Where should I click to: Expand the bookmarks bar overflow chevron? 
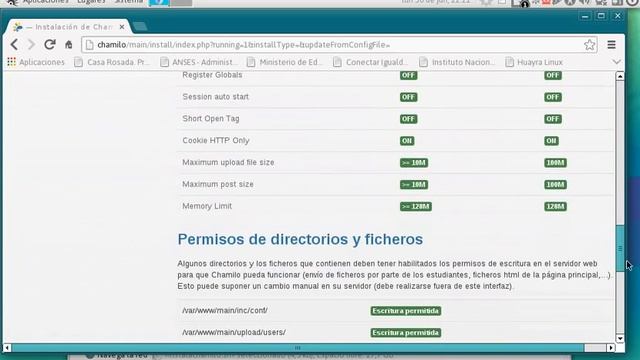pos(616,62)
